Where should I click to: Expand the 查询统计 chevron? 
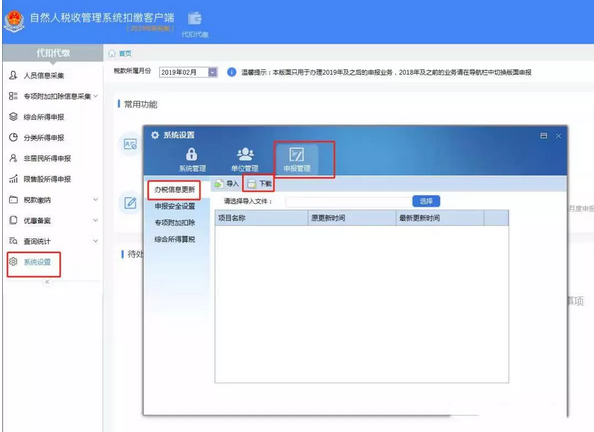96,241
